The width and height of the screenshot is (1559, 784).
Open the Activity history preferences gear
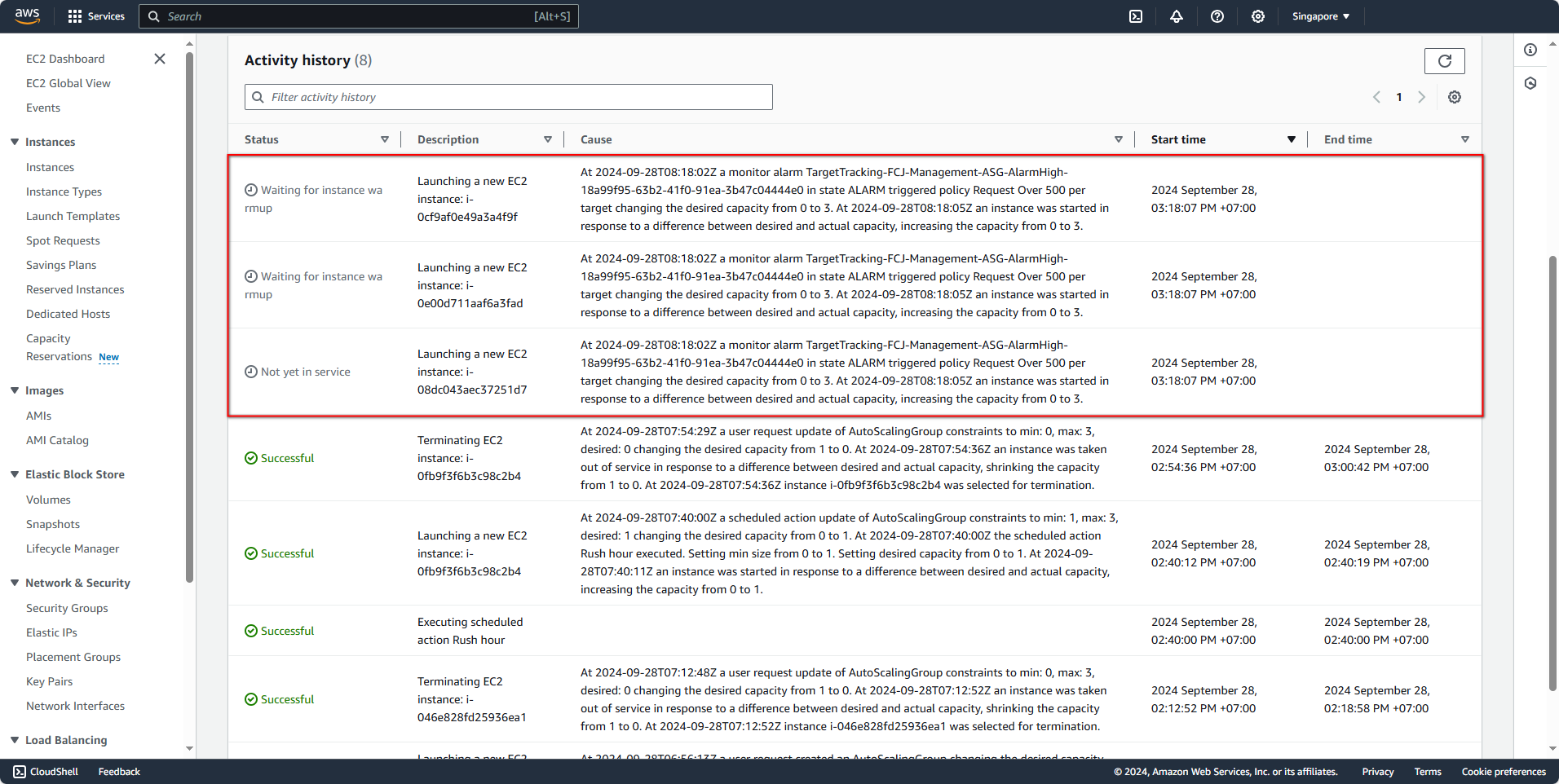(1454, 97)
